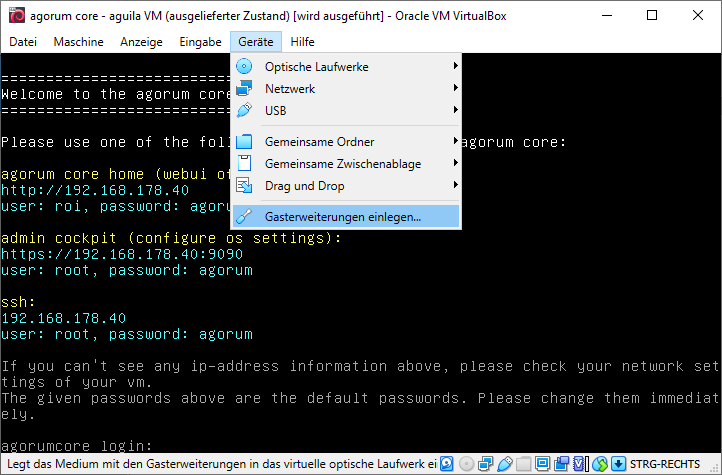Click the mouse integration globe arrow icon
Viewport: 722px width, 475px height.
coord(600,463)
